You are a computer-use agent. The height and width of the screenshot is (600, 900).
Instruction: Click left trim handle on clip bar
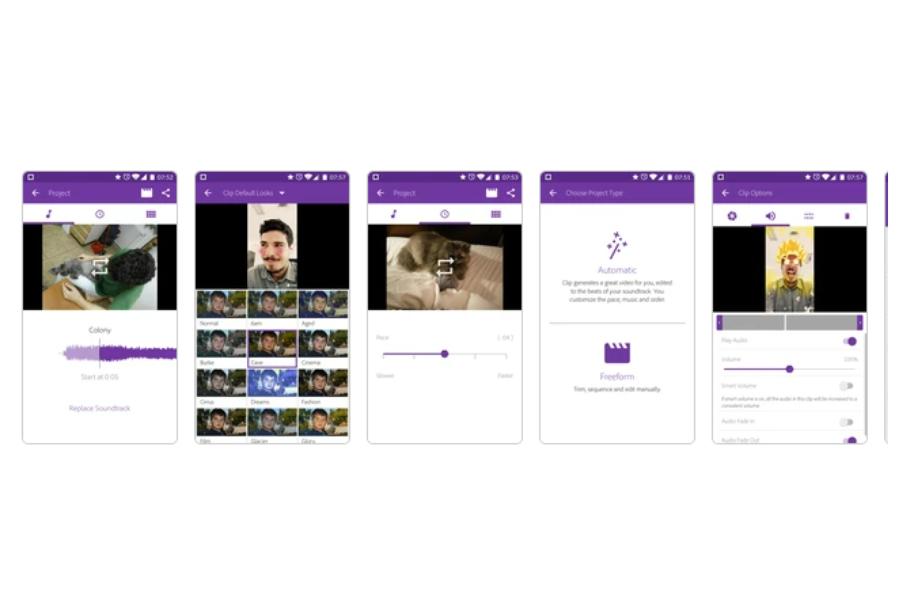719,323
